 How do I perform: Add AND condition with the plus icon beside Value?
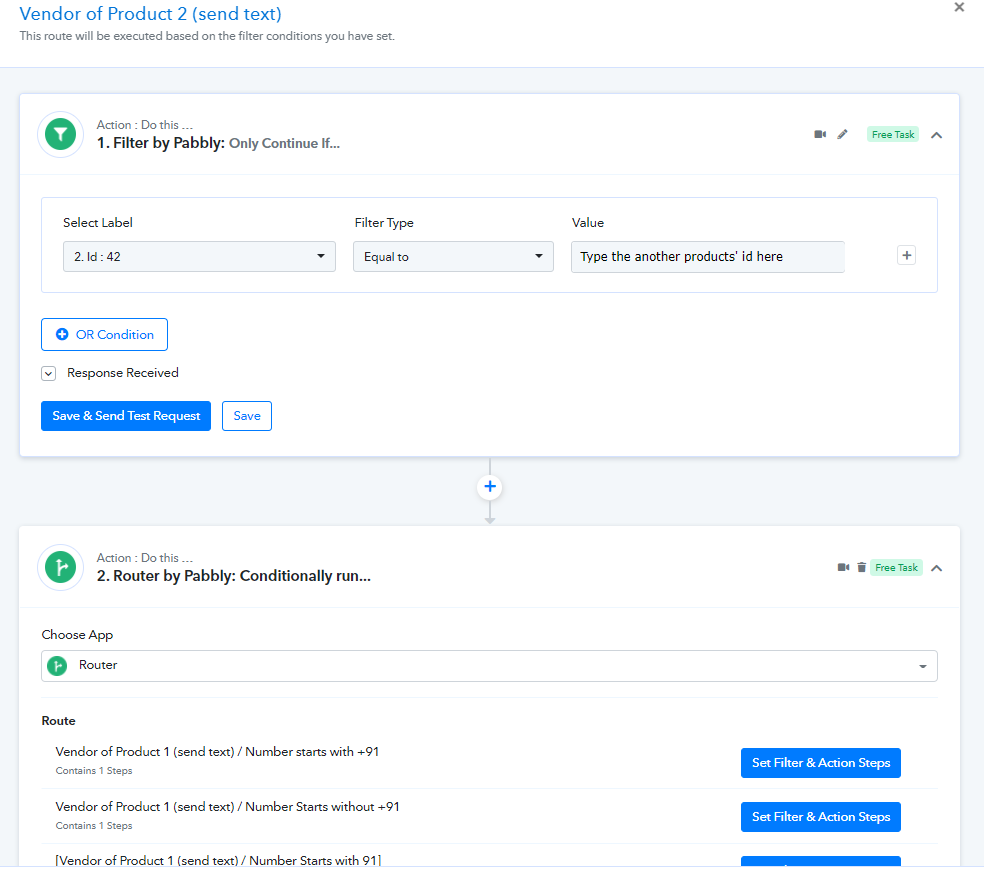coord(906,255)
